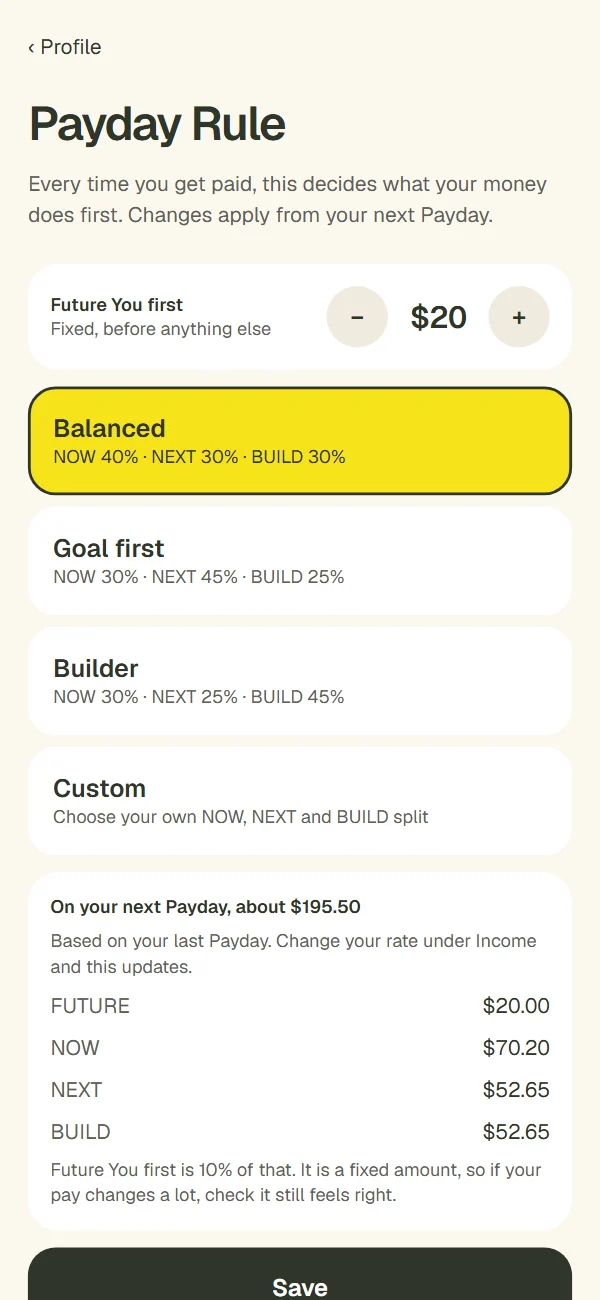Image resolution: width=600 pixels, height=1300 pixels.
Task: Click the $20 fixed amount value
Action: pos(438,317)
